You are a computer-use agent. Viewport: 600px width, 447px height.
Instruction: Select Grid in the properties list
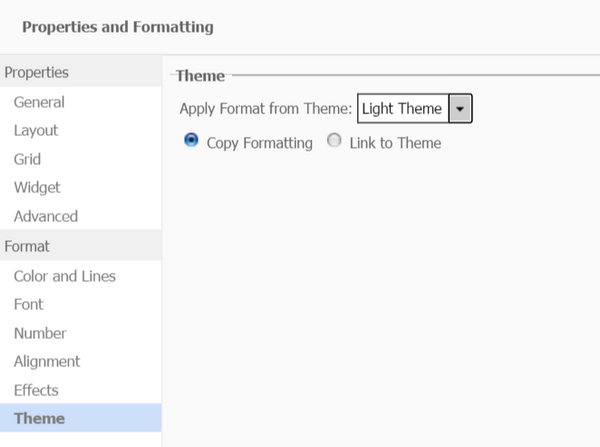pyautogui.click(x=27, y=159)
